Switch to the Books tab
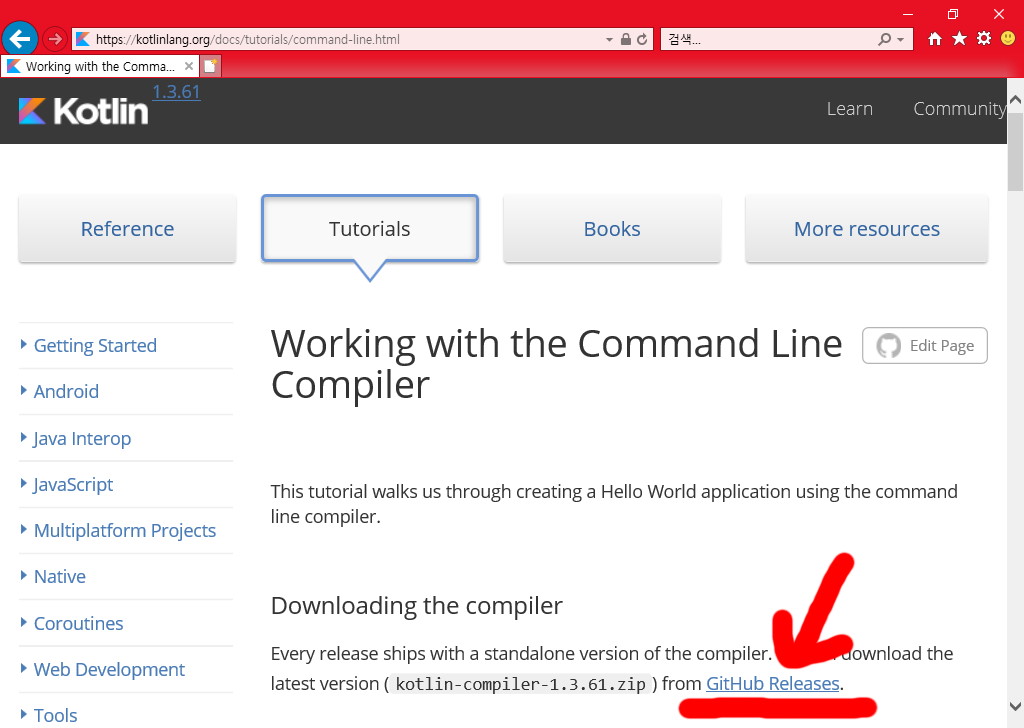The image size is (1024, 728). coord(612,229)
